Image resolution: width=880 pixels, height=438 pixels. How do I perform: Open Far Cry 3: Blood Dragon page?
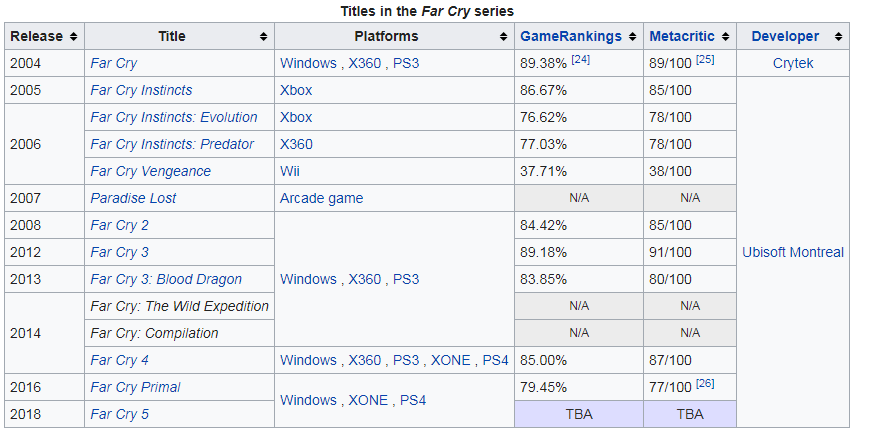point(166,279)
